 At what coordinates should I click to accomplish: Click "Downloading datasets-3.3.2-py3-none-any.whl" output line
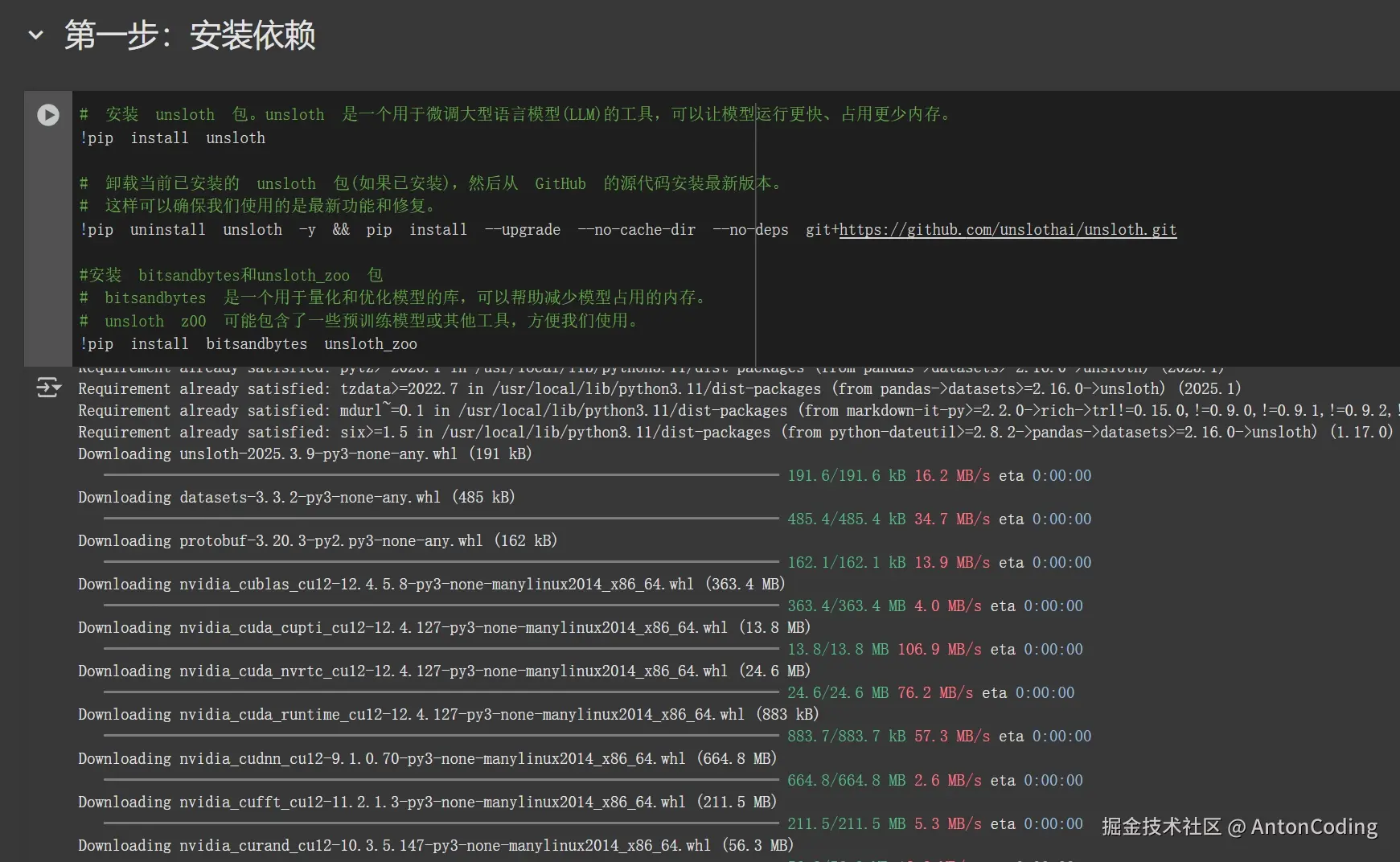click(297, 498)
